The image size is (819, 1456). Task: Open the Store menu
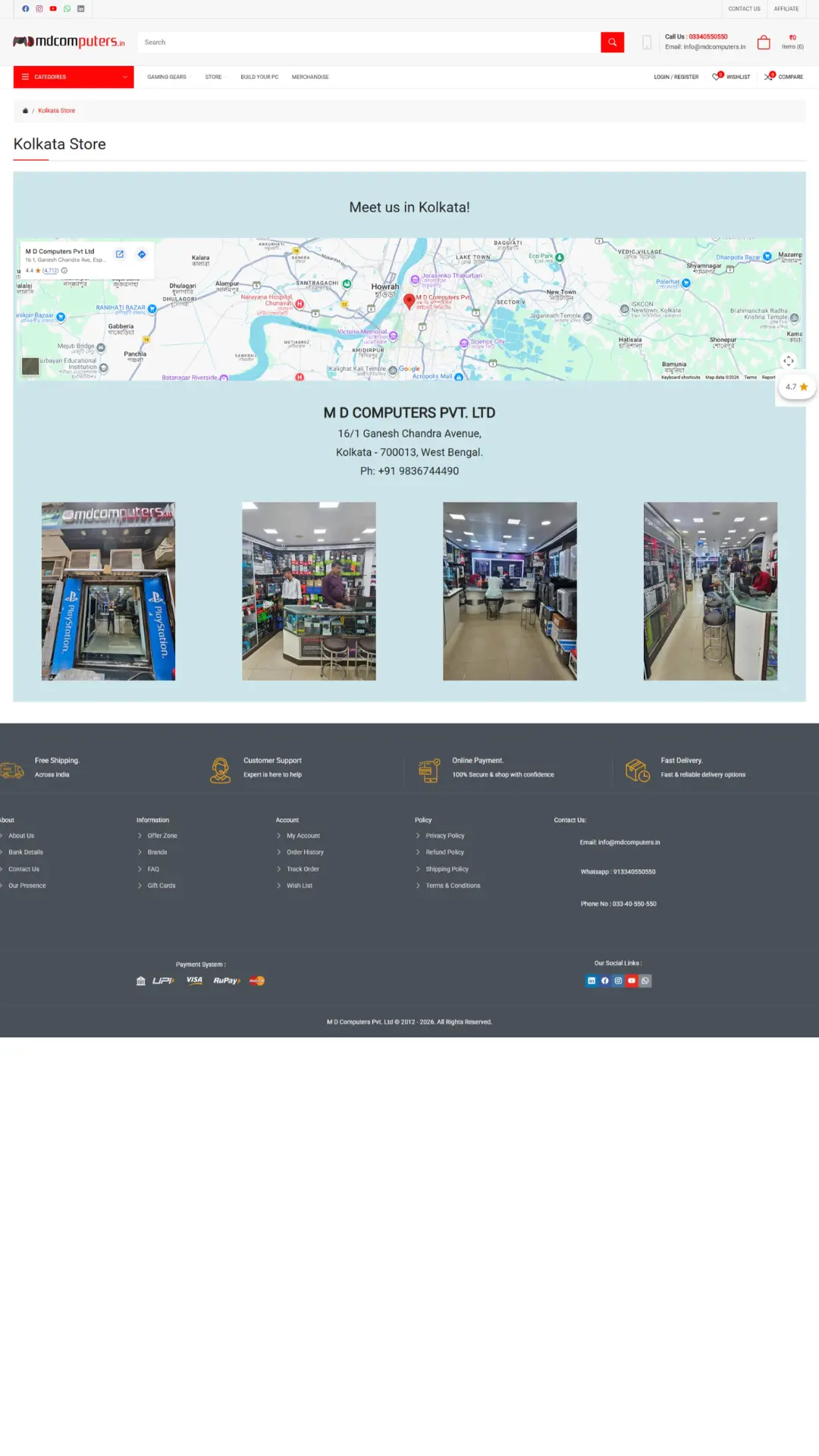click(214, 77)
